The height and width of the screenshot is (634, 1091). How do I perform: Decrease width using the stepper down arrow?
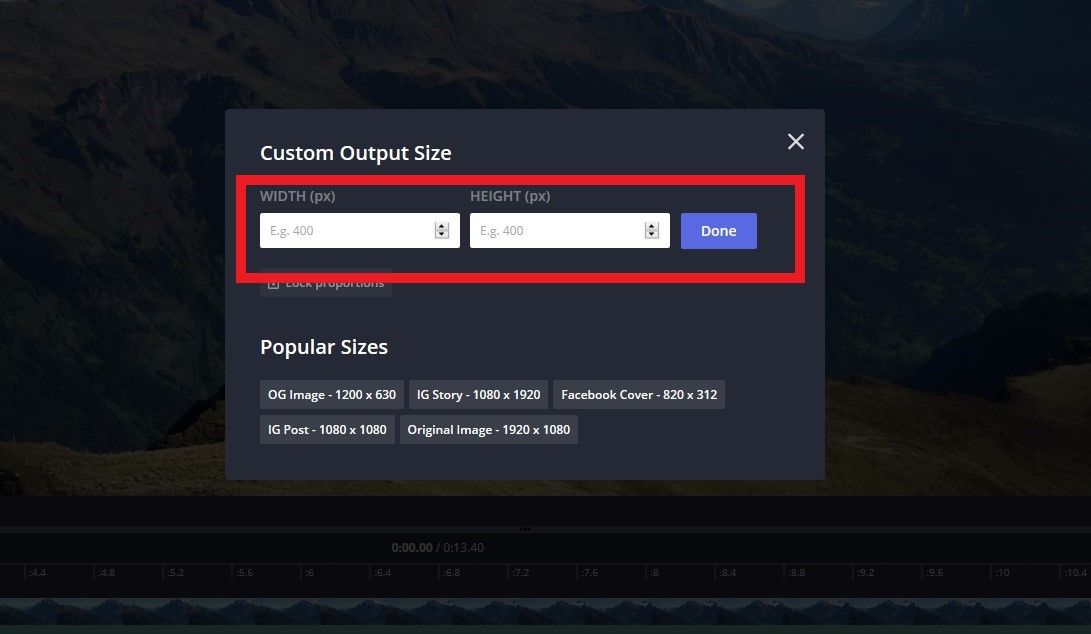click(441, 236)
